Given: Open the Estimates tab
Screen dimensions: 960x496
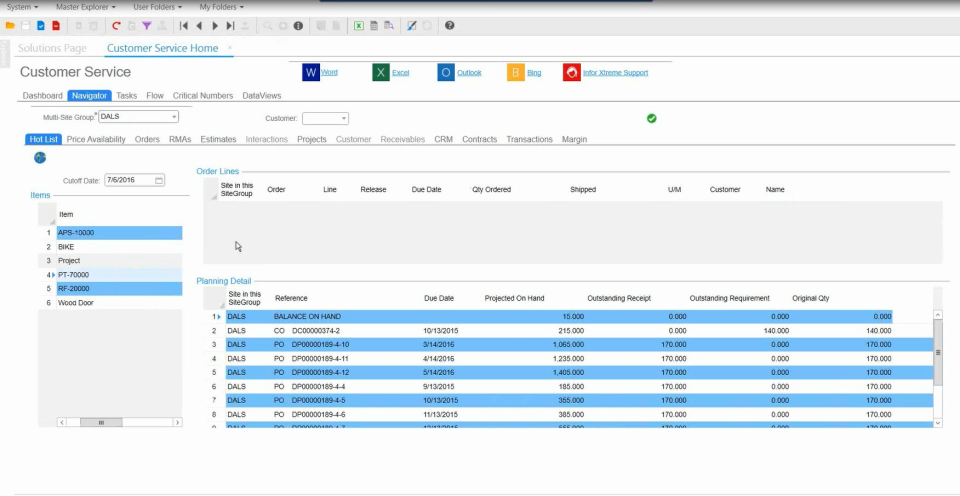Looking at the screenshot, I should click(x=218, y=139).
